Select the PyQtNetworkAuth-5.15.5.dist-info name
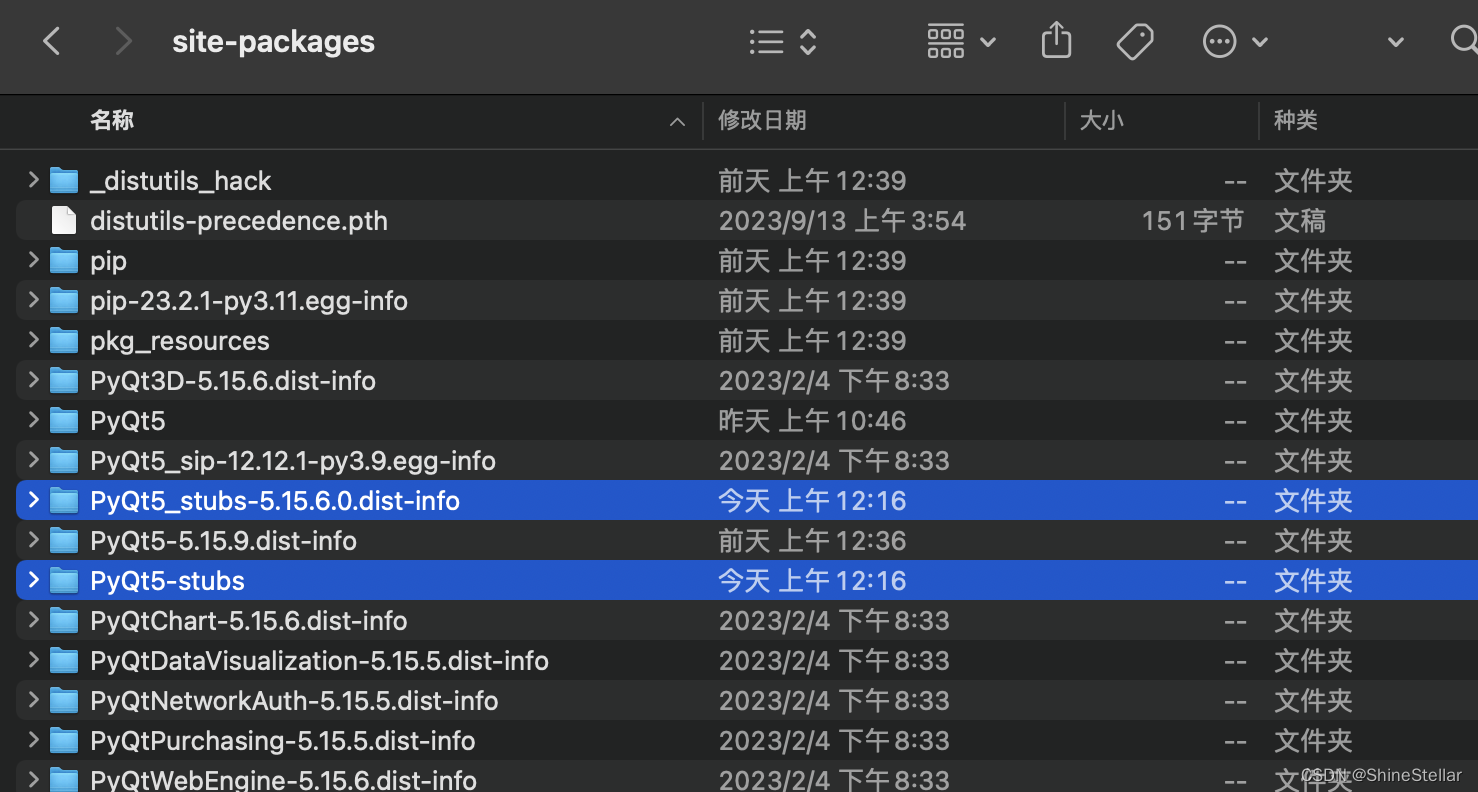 (294, 701)
